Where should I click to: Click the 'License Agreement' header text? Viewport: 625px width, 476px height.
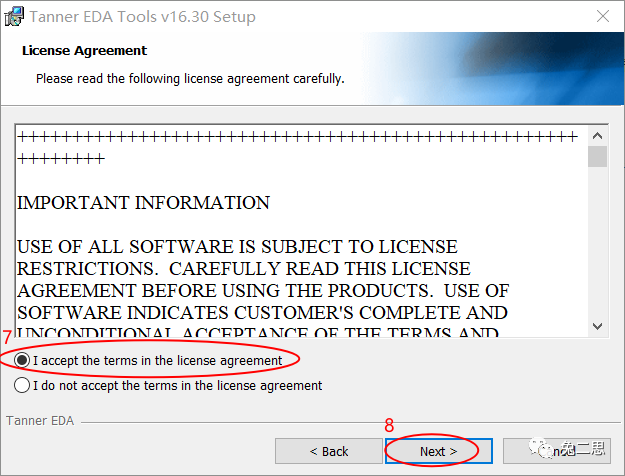point(84,50)
